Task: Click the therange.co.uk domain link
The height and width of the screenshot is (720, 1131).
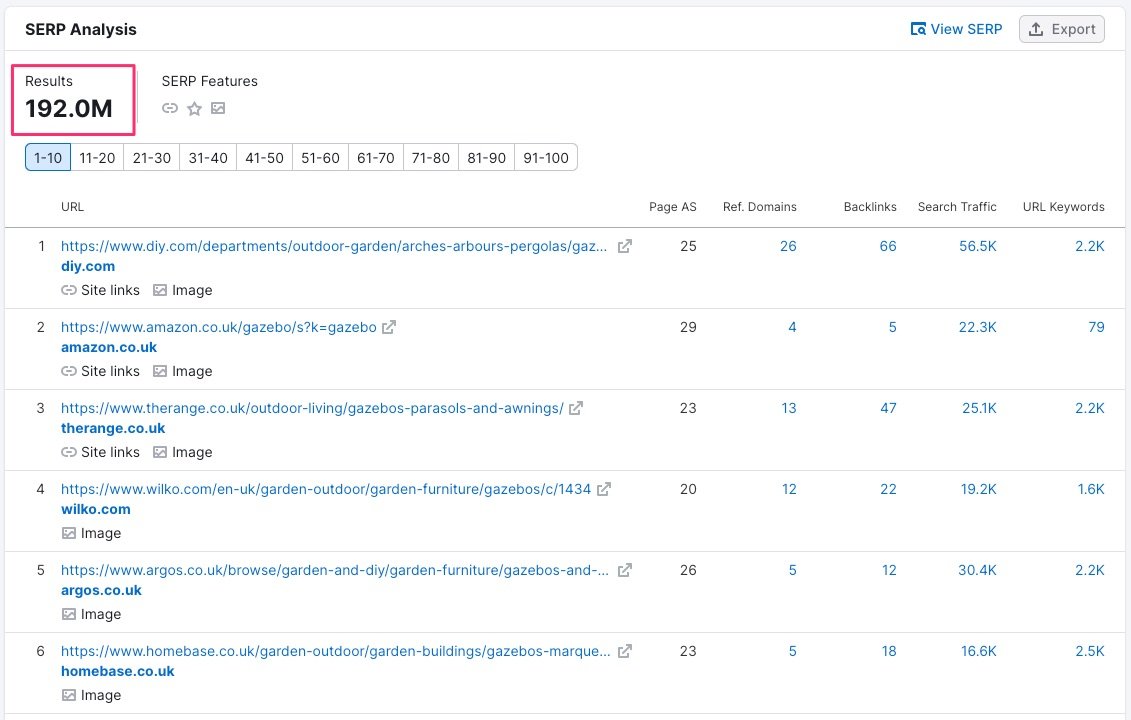Action: (x=113, y=428)
